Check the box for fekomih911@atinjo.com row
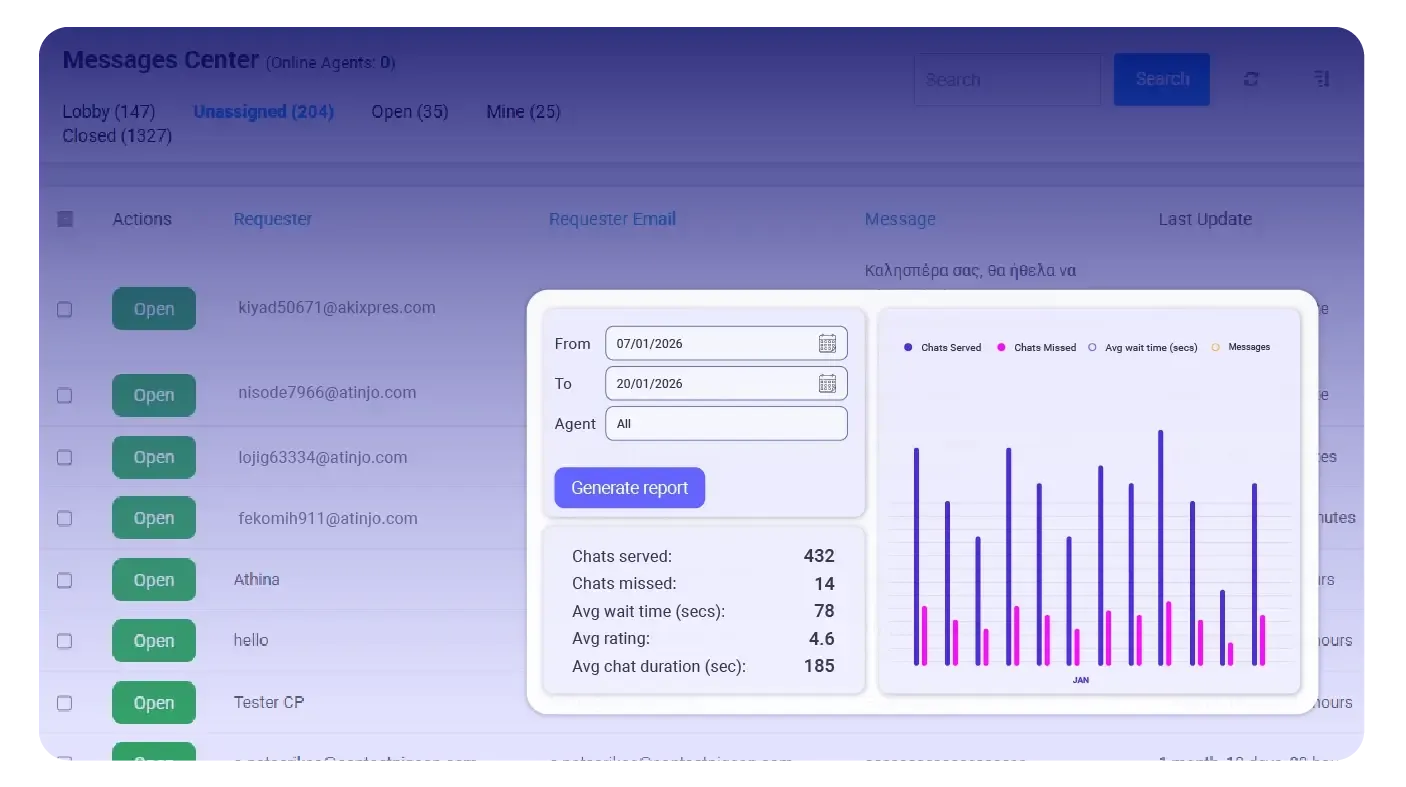The height and width of the screenshot is (787, 1406). coord(65,518)
